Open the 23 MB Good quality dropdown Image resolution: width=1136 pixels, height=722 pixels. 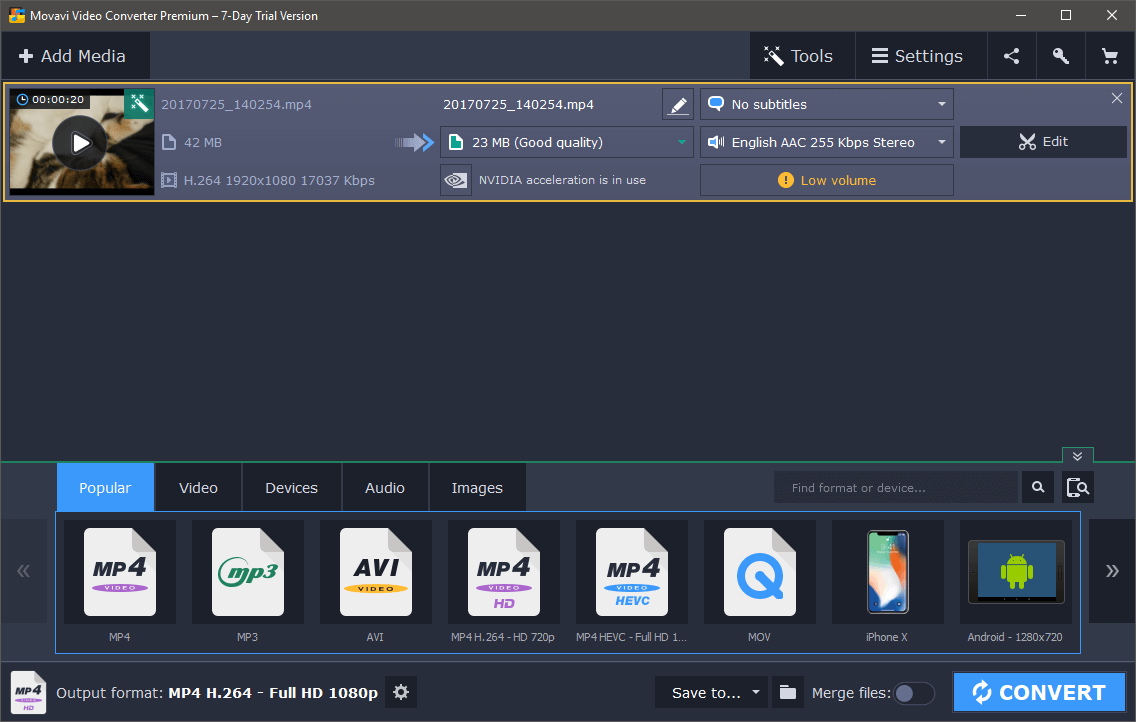coord(566,142)
